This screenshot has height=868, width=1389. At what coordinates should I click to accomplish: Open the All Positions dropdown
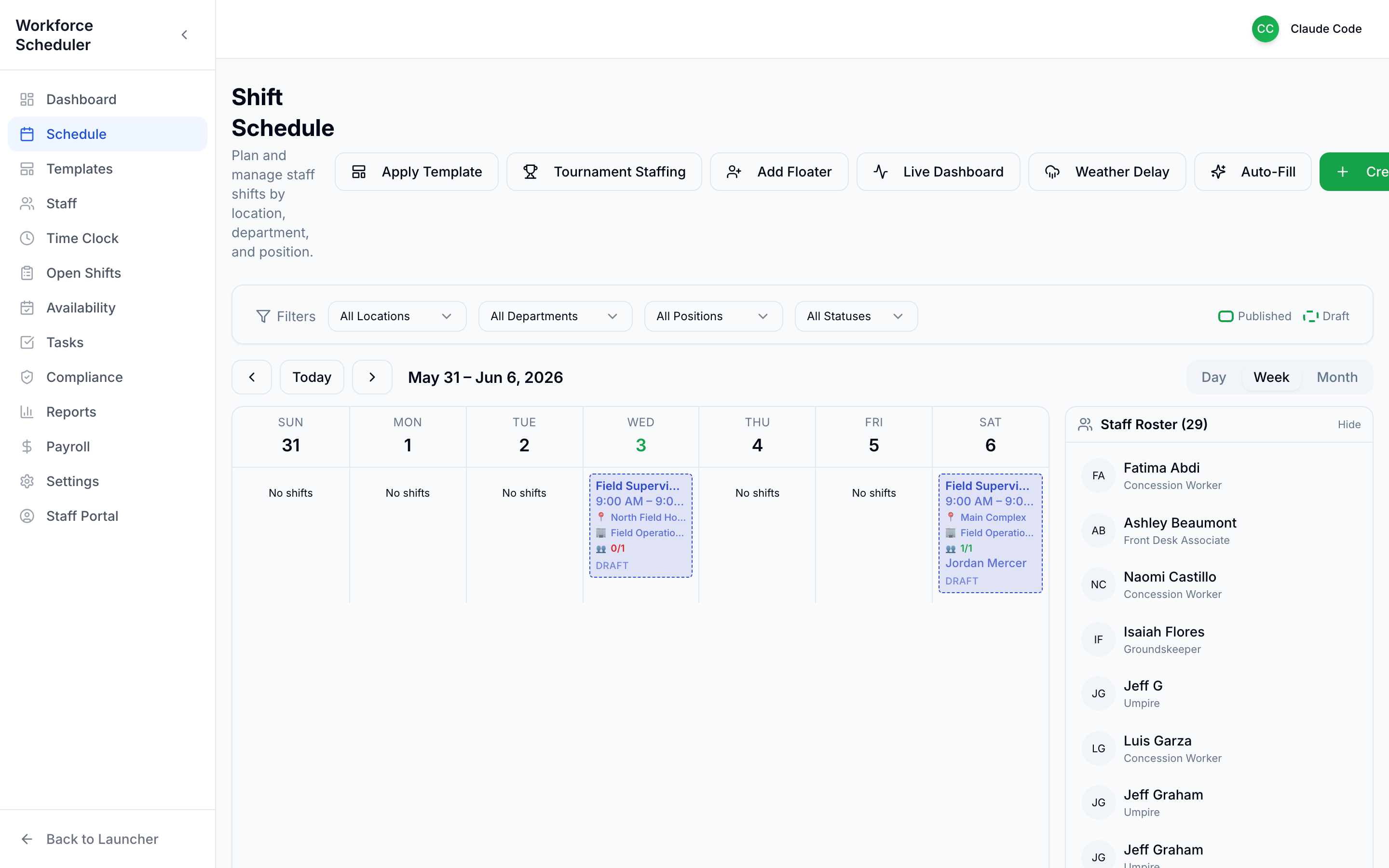tap(713, 316)
